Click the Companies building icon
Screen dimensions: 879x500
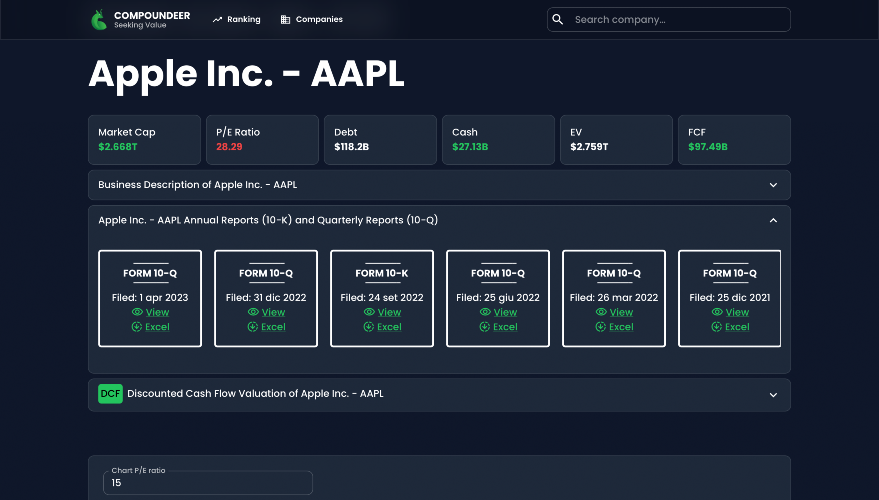pyautogui.click(x=285, y=20)
